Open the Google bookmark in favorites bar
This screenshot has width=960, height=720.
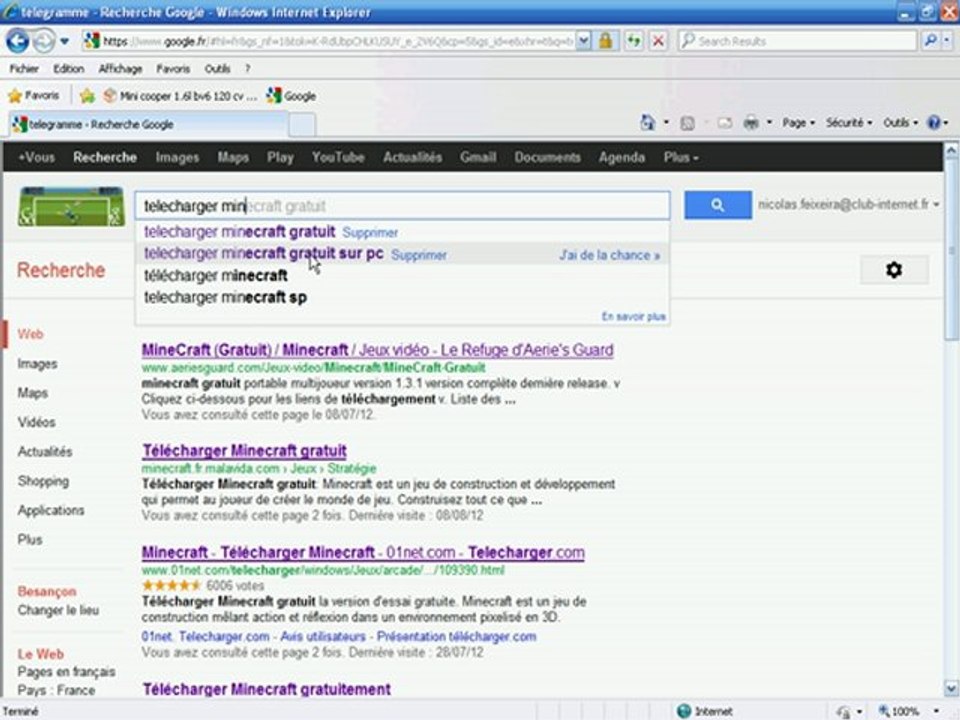coord(291,96)
